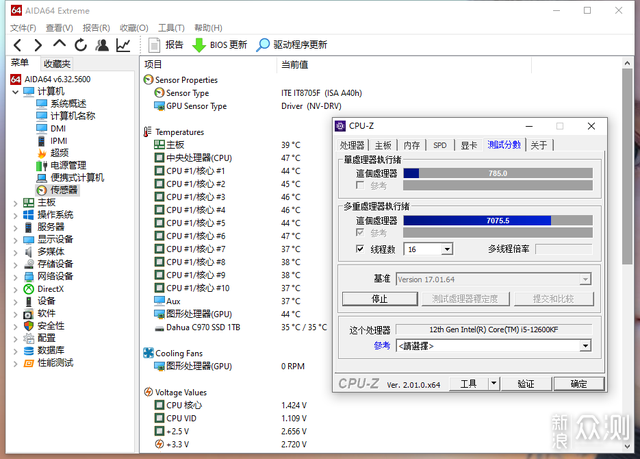This screenshot has width=640, height=459.
Task: Open the 查看(V) menu
Action: pyautogui.click(x=59, y=28)
